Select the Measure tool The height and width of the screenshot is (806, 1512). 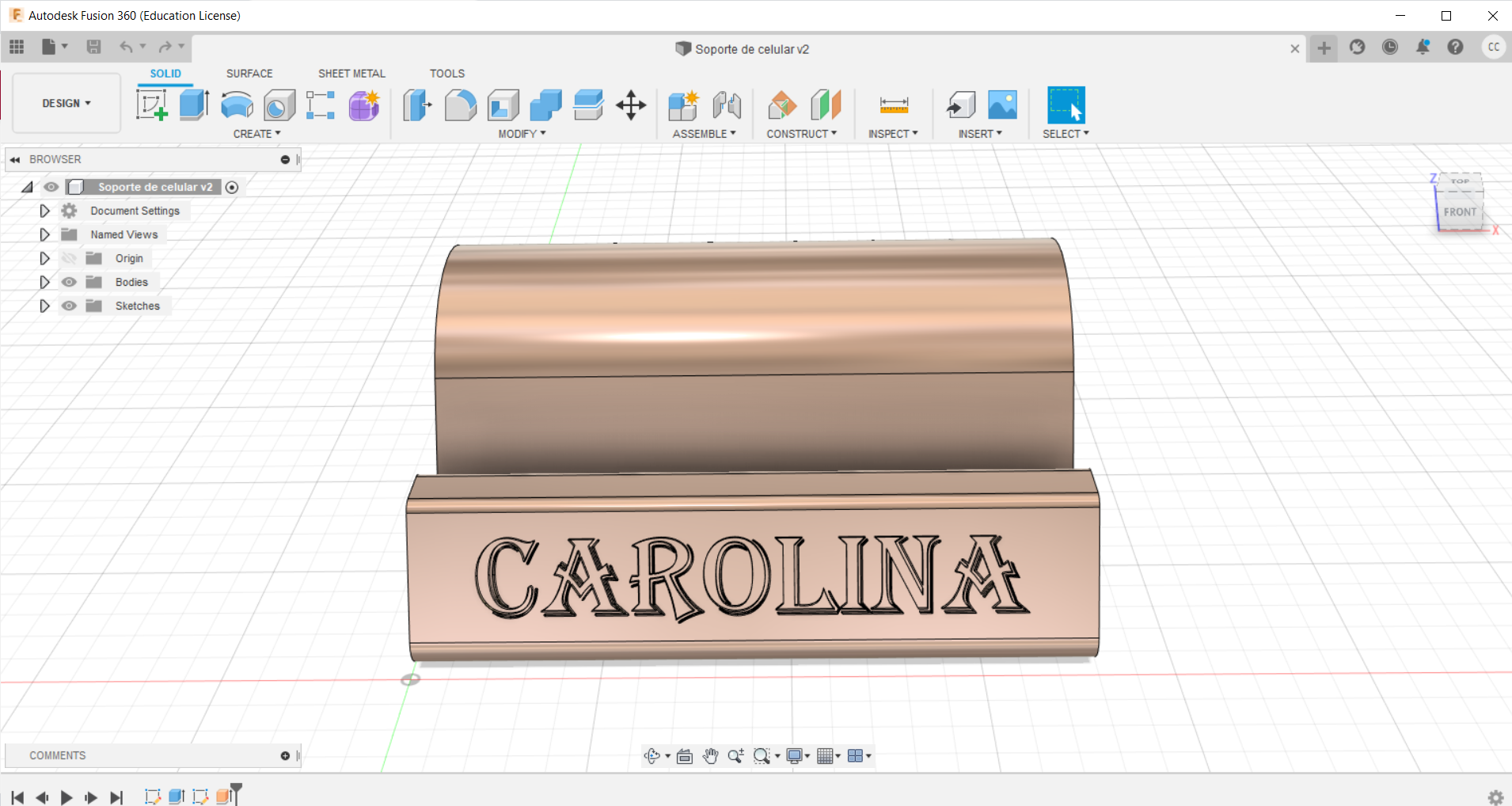coord(894,105)
